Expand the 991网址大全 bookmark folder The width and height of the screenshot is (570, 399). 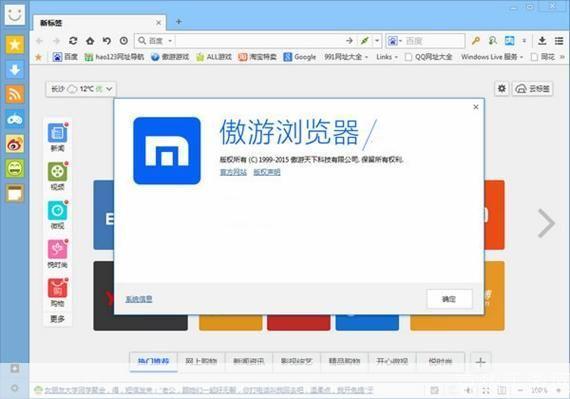[346, 57]
